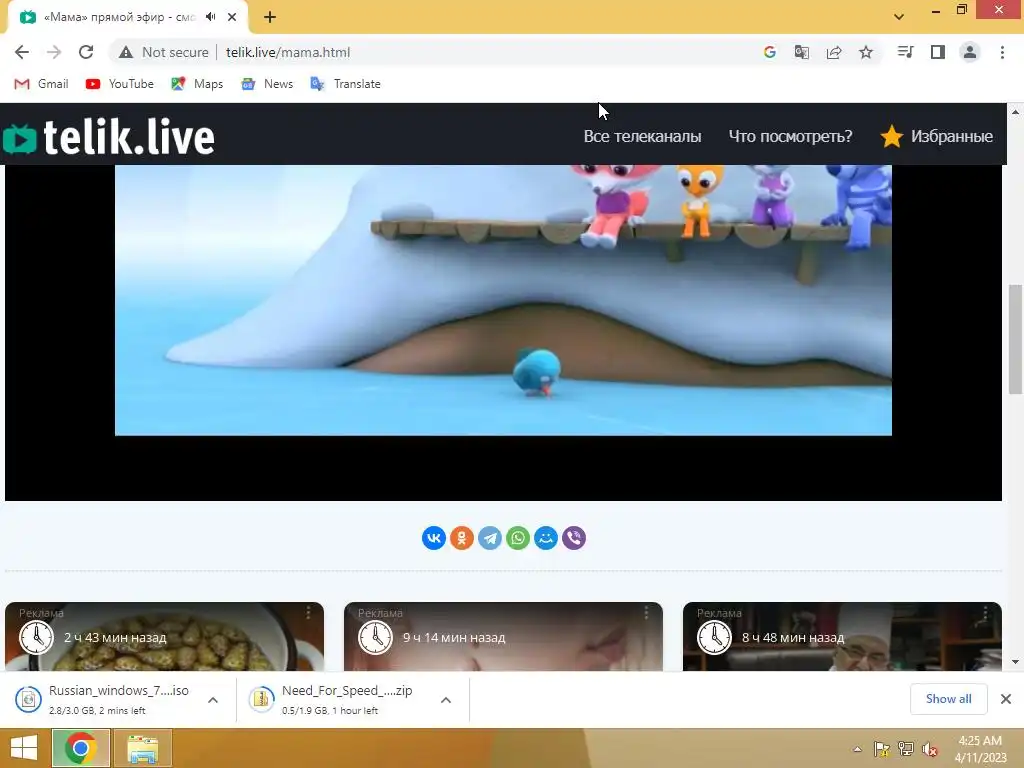Screen dimensions: 1024x768
Task: Open the Windows Start button
Action: 24,748
